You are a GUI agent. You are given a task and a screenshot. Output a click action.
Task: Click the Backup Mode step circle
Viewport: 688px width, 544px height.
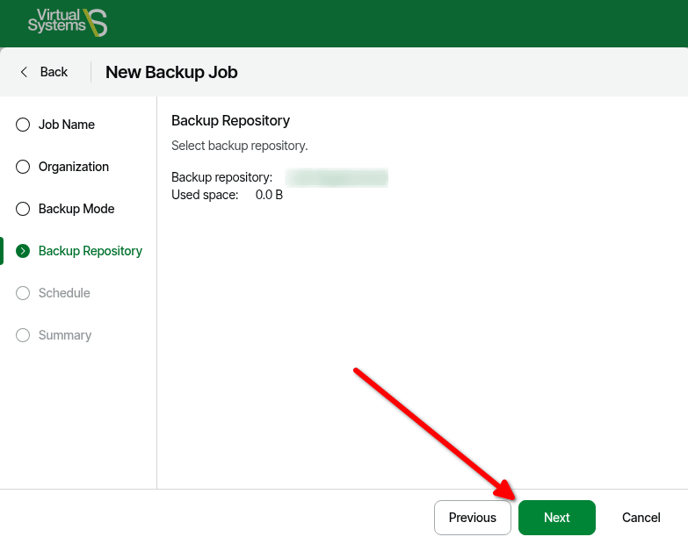23,209
